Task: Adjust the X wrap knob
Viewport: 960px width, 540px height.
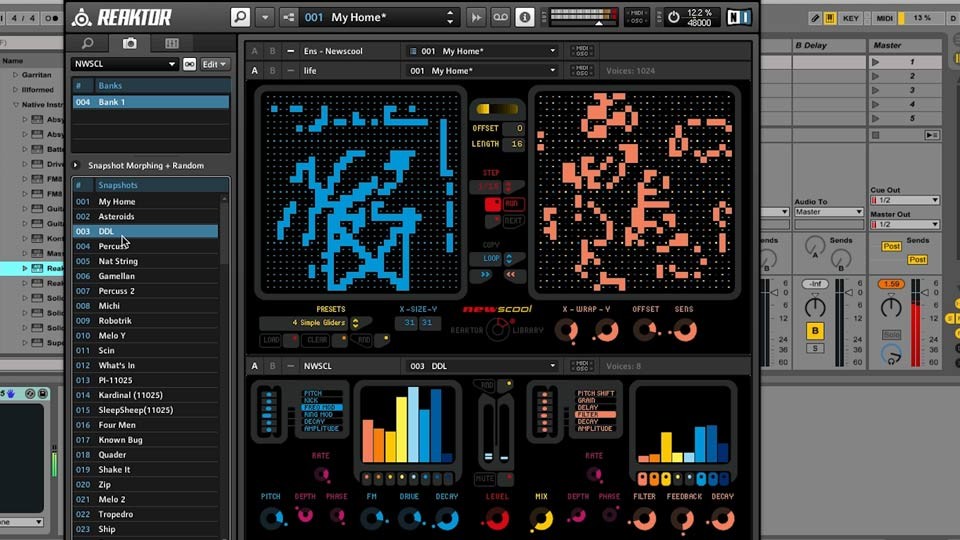Action: (x=567, y=331)
